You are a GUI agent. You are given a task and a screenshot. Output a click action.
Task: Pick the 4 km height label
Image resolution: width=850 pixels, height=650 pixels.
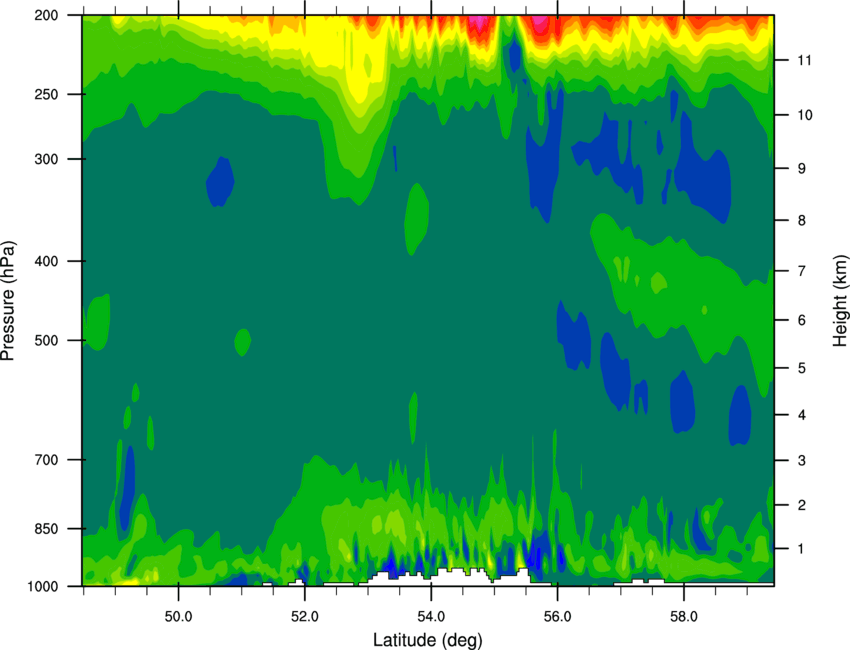coord(802,415)
